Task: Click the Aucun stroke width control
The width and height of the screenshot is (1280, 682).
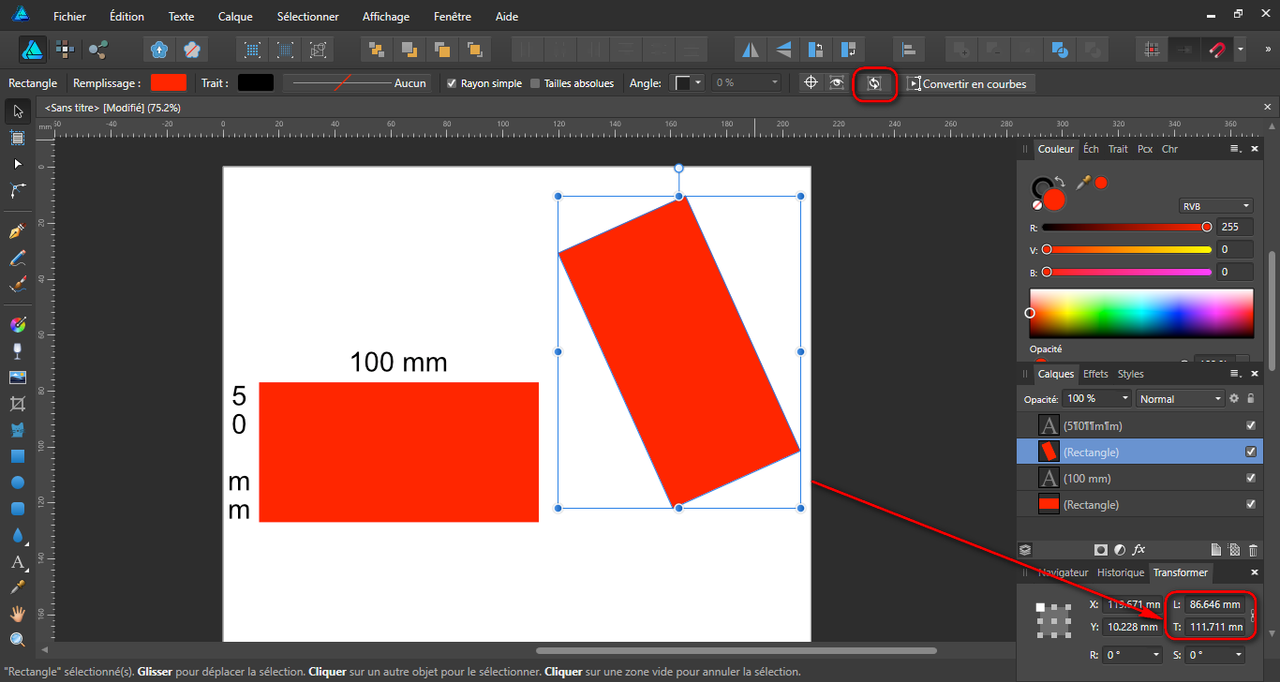Action: pos(356,83)
